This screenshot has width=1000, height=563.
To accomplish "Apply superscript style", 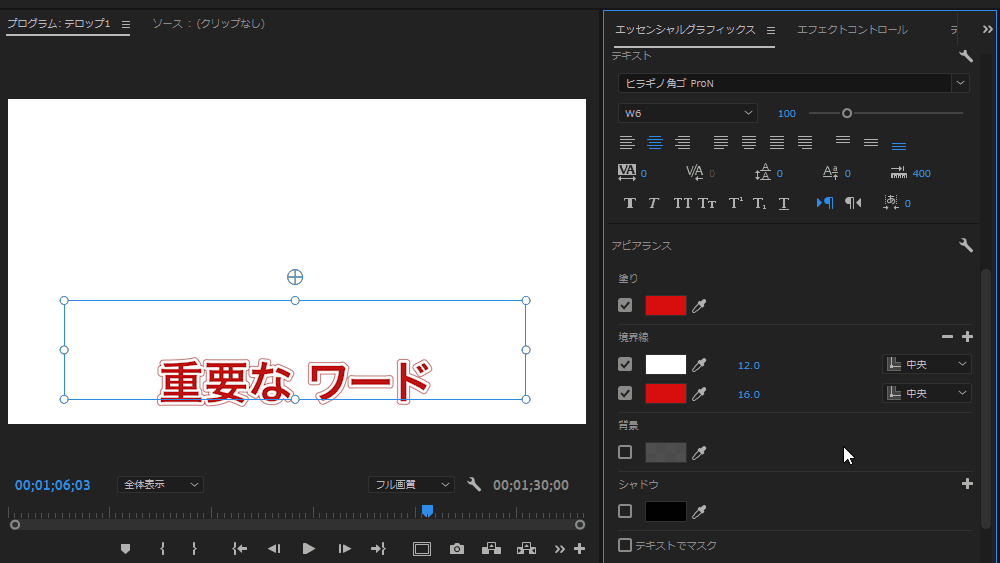I will [x=735, y=203].
